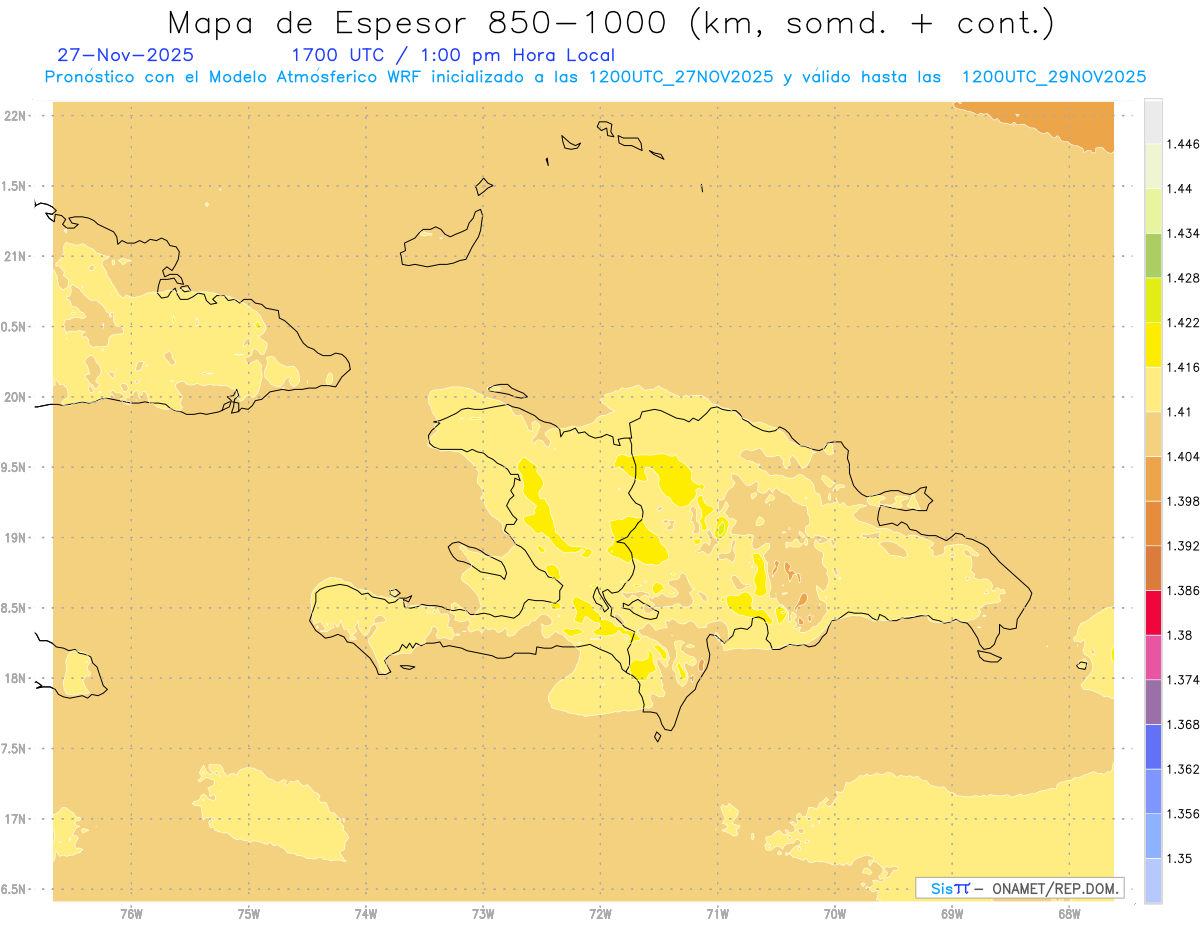This screenshot has height=927, width=1200.
Task: Click the pale yellow swatch between 1.41 and 1.416
Action: (1153, 389)
